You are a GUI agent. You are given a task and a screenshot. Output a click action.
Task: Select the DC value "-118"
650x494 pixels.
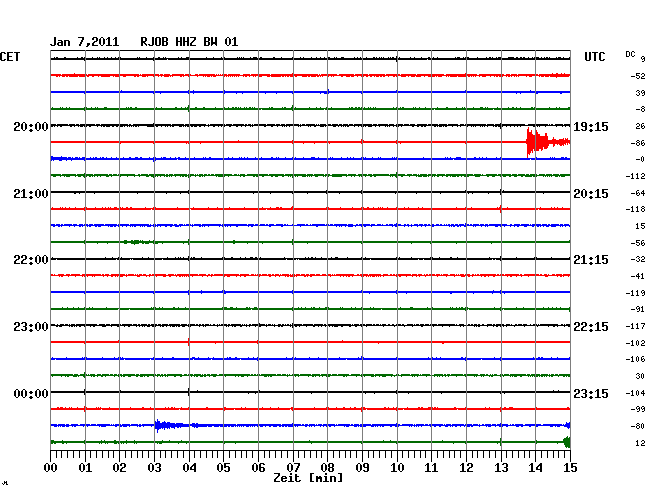click(x=635, y=209)
